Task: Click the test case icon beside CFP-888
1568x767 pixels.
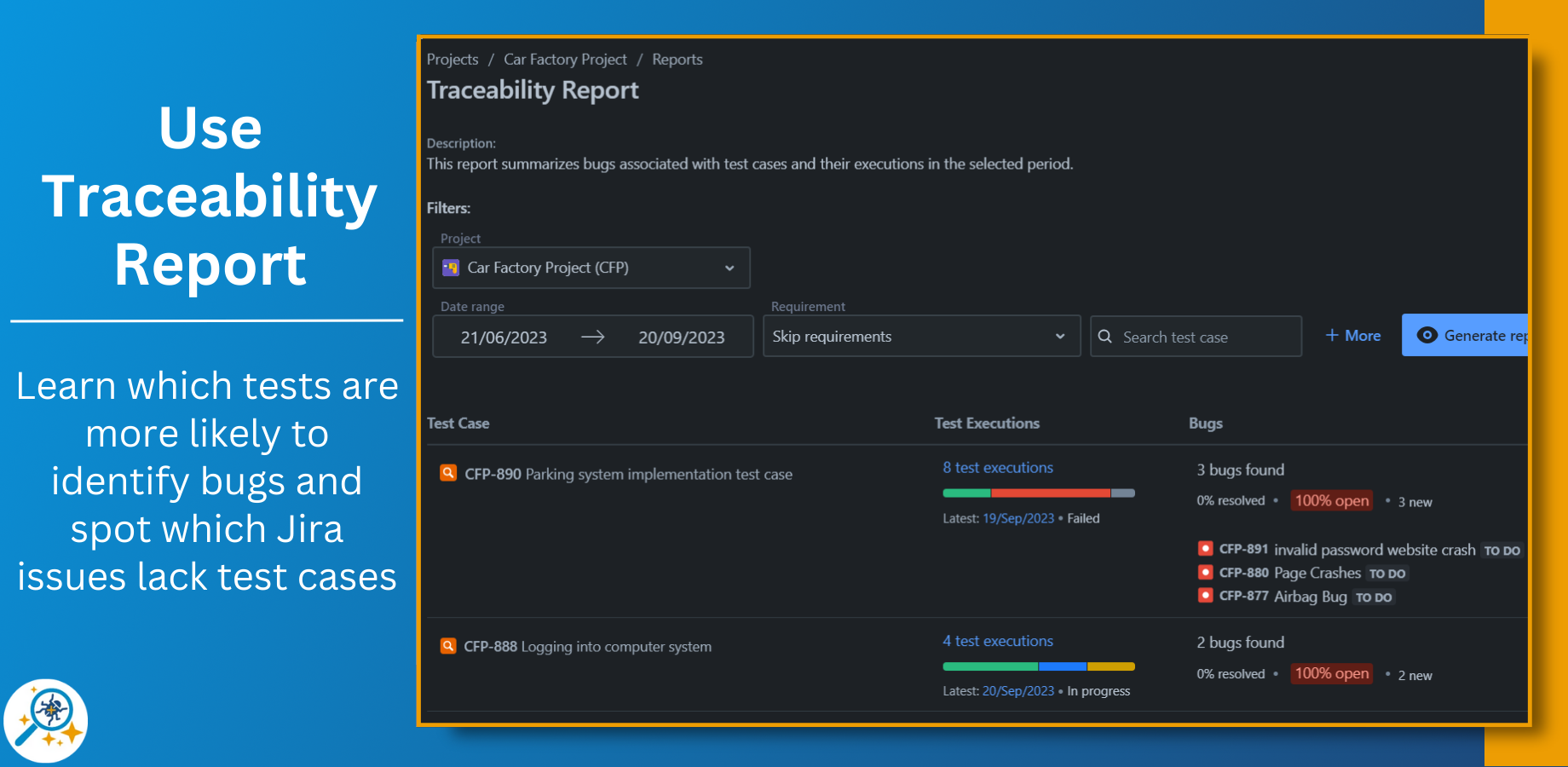Action: click(448, 645)
